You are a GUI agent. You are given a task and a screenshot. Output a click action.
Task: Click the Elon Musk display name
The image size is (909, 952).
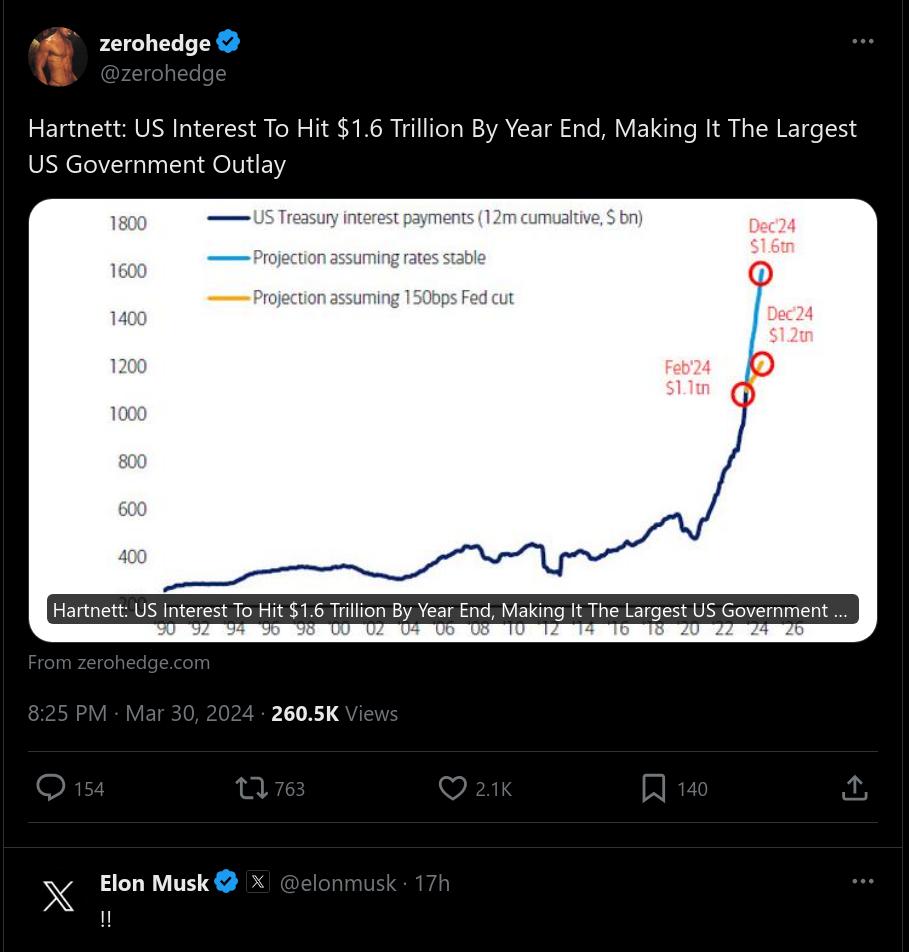tap(154, 883)
